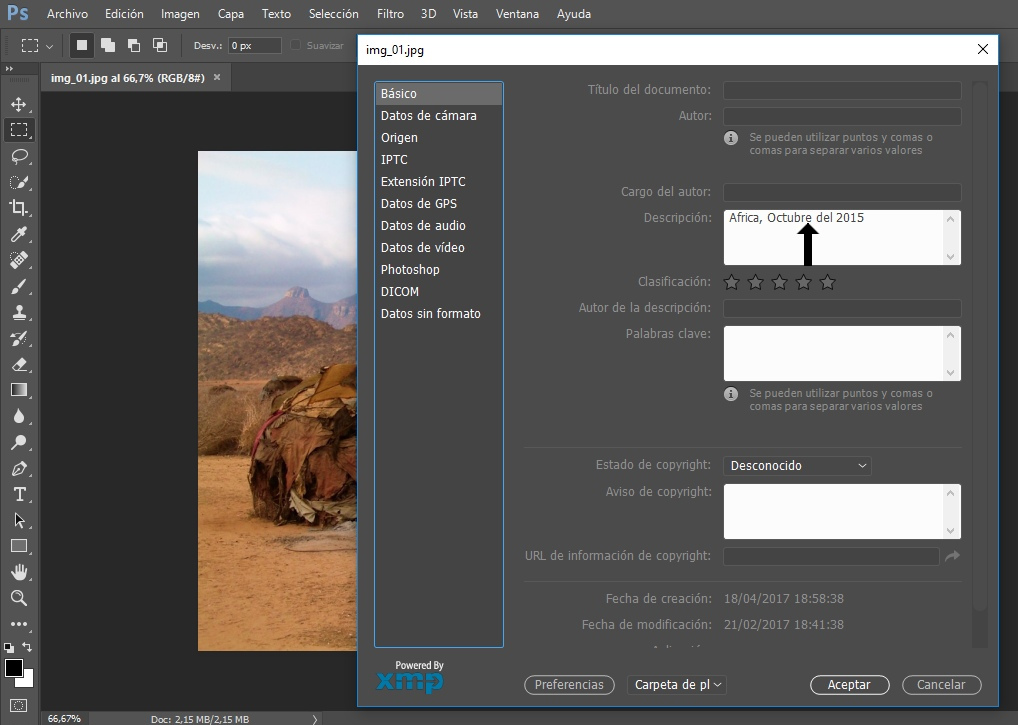Click the Título del documento field

(842, 90)
